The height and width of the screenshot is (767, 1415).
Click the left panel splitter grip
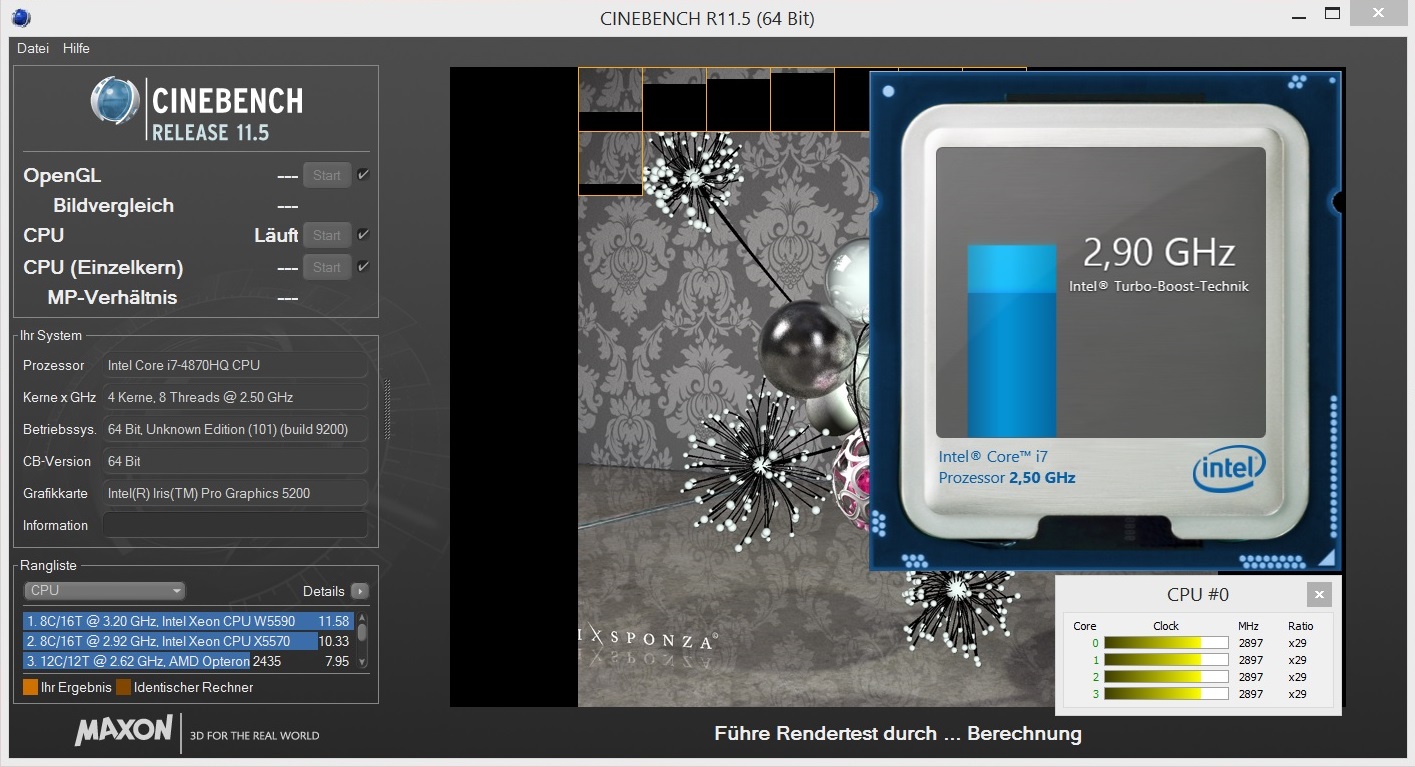pyautogui.click(x=387, y=408)
